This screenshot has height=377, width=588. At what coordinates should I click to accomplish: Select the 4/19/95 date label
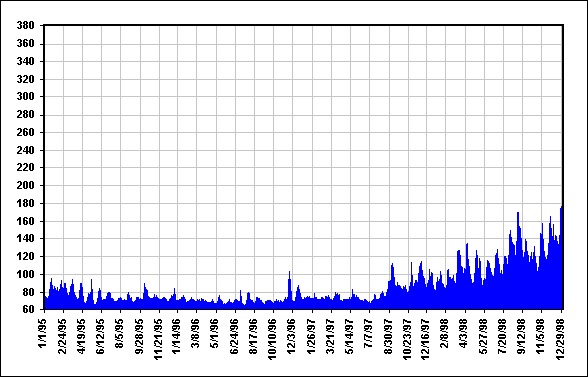point(81,335)
